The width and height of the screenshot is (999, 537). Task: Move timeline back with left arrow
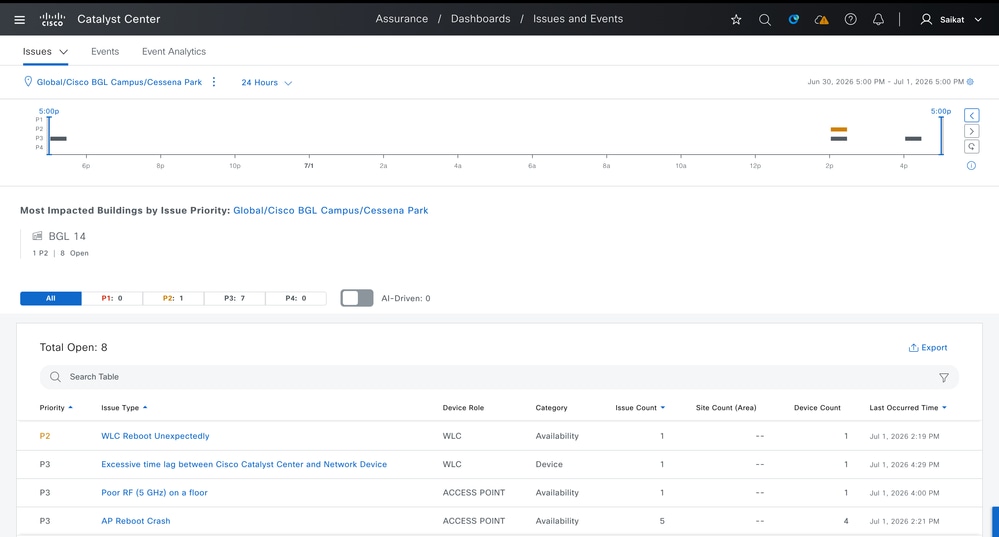tap(972, 115)
